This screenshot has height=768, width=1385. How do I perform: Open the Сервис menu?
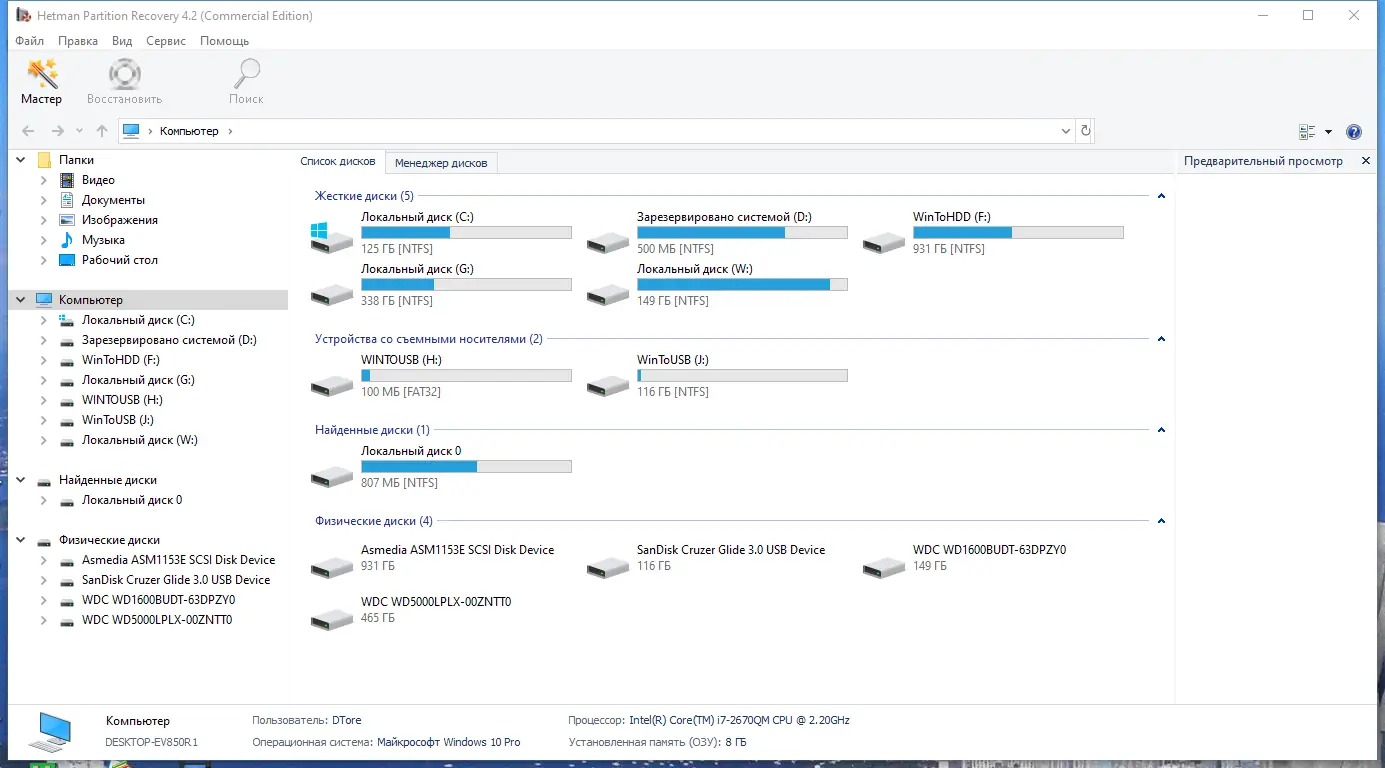coord(166,41)
